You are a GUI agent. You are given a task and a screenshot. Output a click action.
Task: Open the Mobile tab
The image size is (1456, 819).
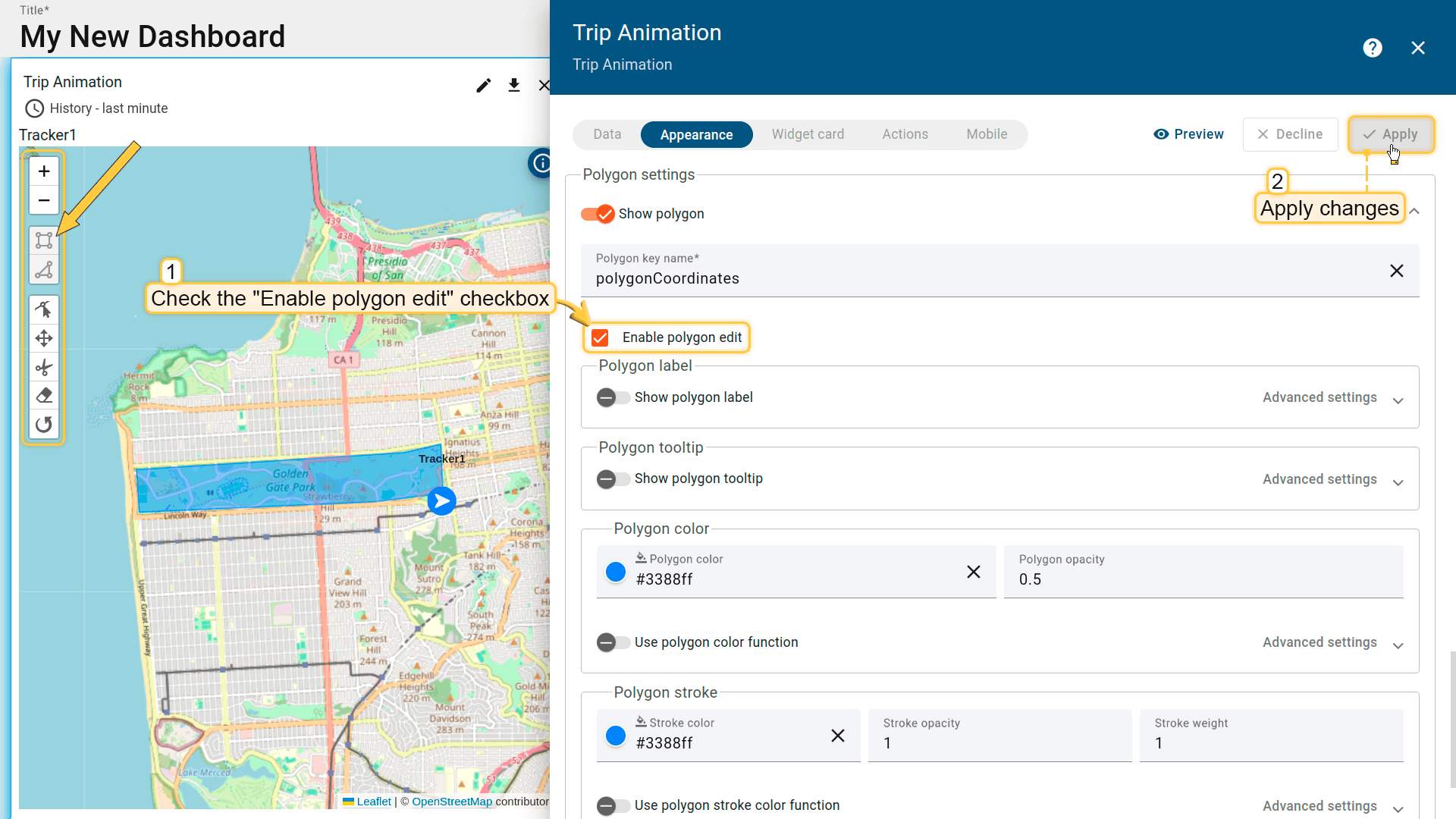coord(987,134)
